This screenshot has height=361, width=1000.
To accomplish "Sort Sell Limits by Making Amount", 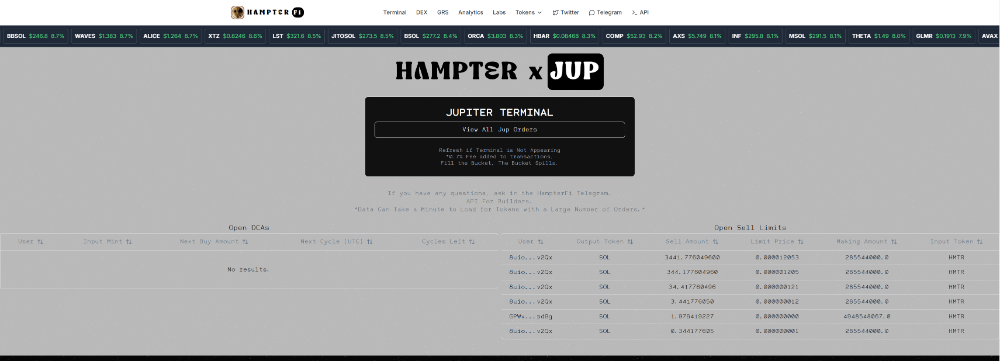I will (867, 242).
